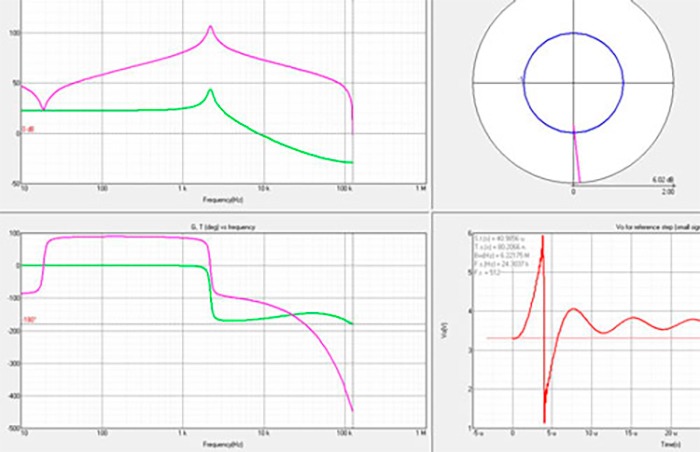Click the red 0 dB marker label
This screenshot has width=700, height=452.
click(x=28, y=129)
